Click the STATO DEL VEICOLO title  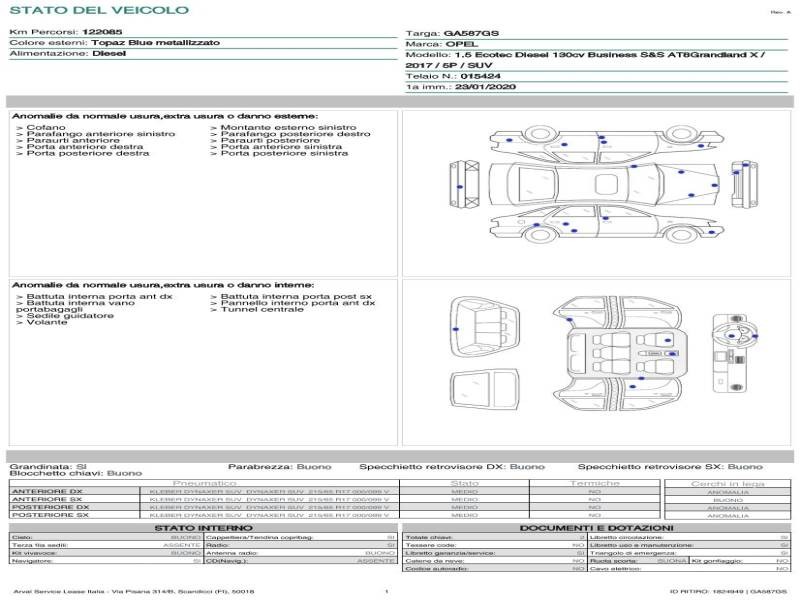click(x=99, y=10)
